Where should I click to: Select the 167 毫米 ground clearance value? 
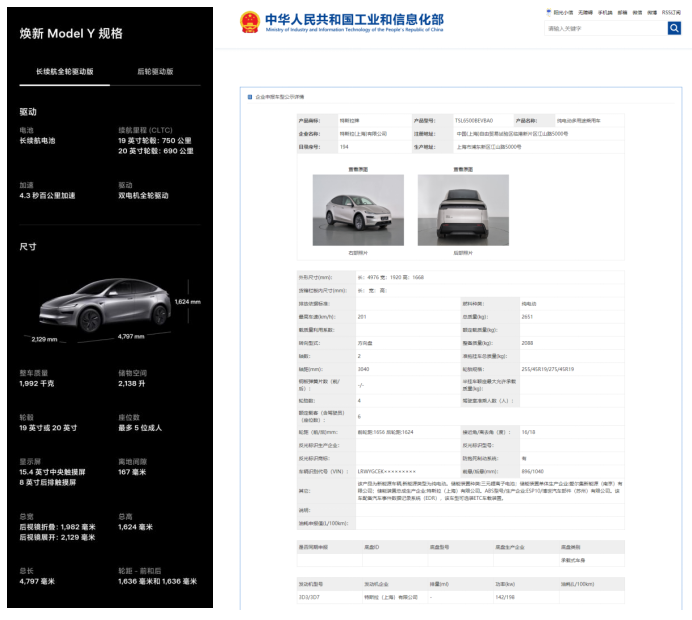(x=132, y=472)
